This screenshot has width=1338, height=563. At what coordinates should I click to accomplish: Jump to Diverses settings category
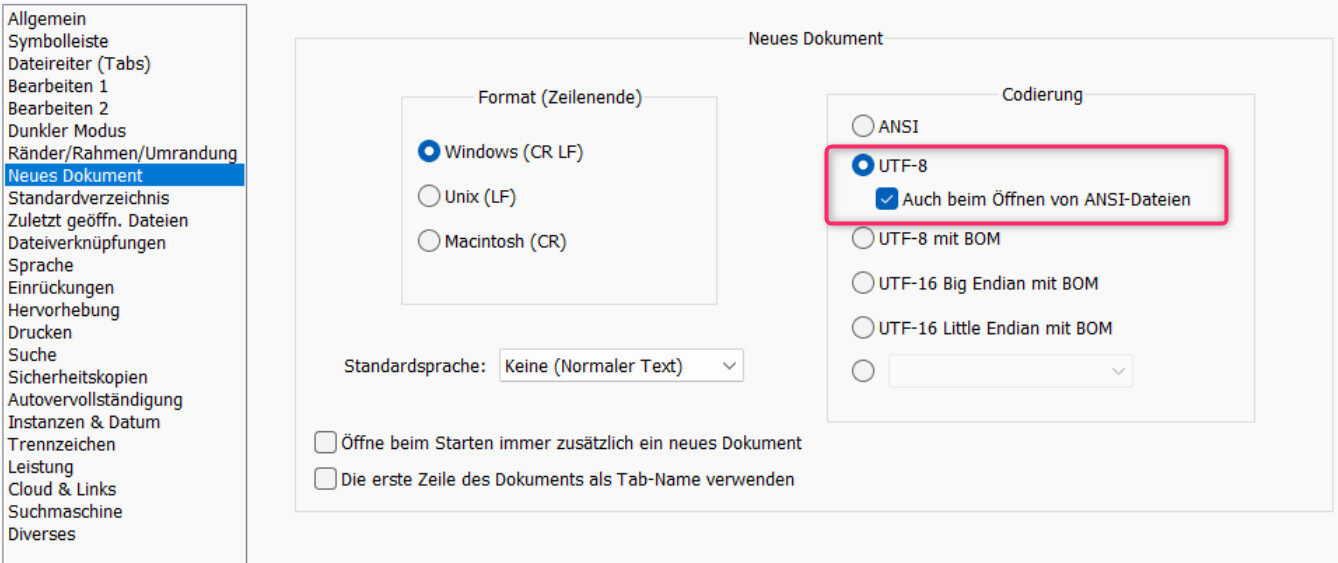point(42,534)
